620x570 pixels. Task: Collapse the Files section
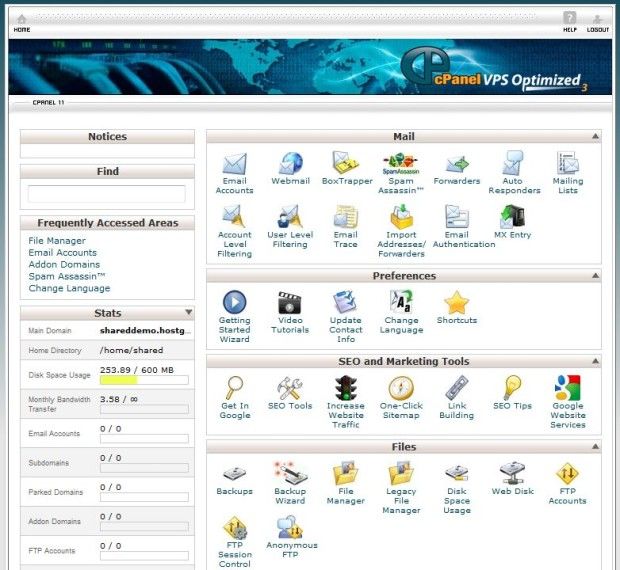coord(596,447)
